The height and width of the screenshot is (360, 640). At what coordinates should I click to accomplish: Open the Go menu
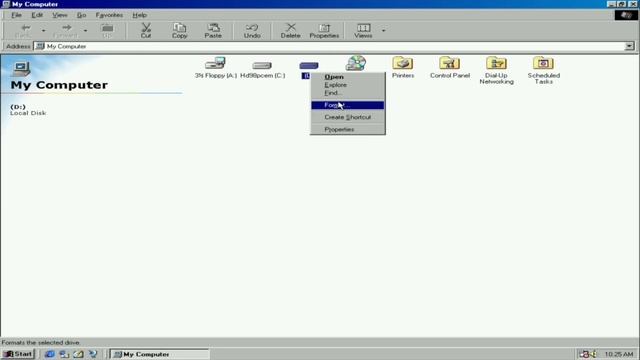pos(81,15)
